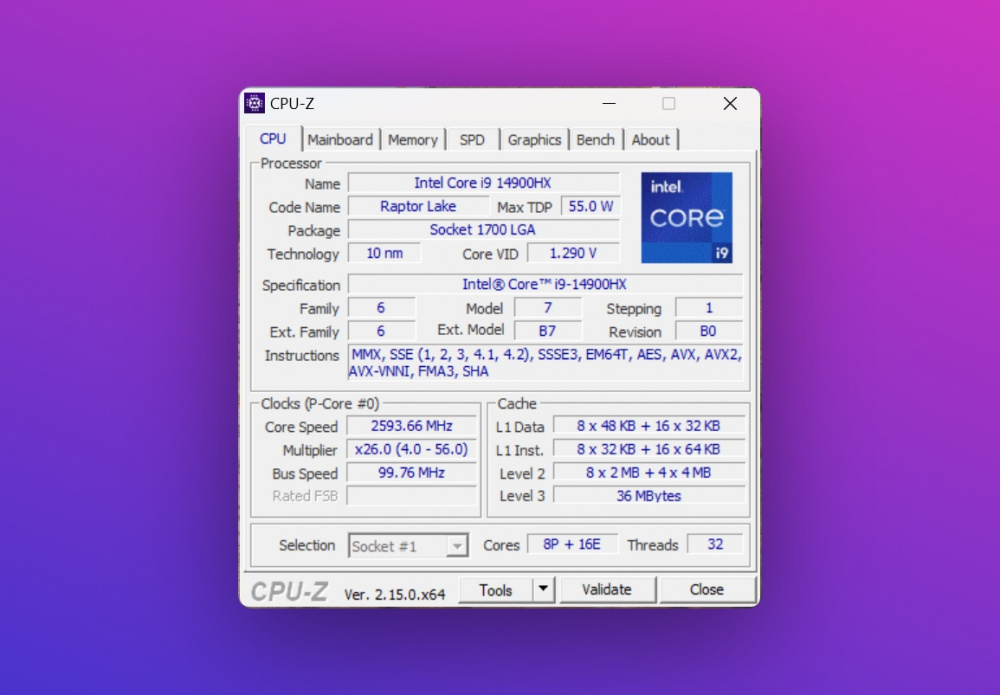The height and width of the screenshot is (695, 1000).
Task: Select the Instructions text area
Action: [545, 363]
